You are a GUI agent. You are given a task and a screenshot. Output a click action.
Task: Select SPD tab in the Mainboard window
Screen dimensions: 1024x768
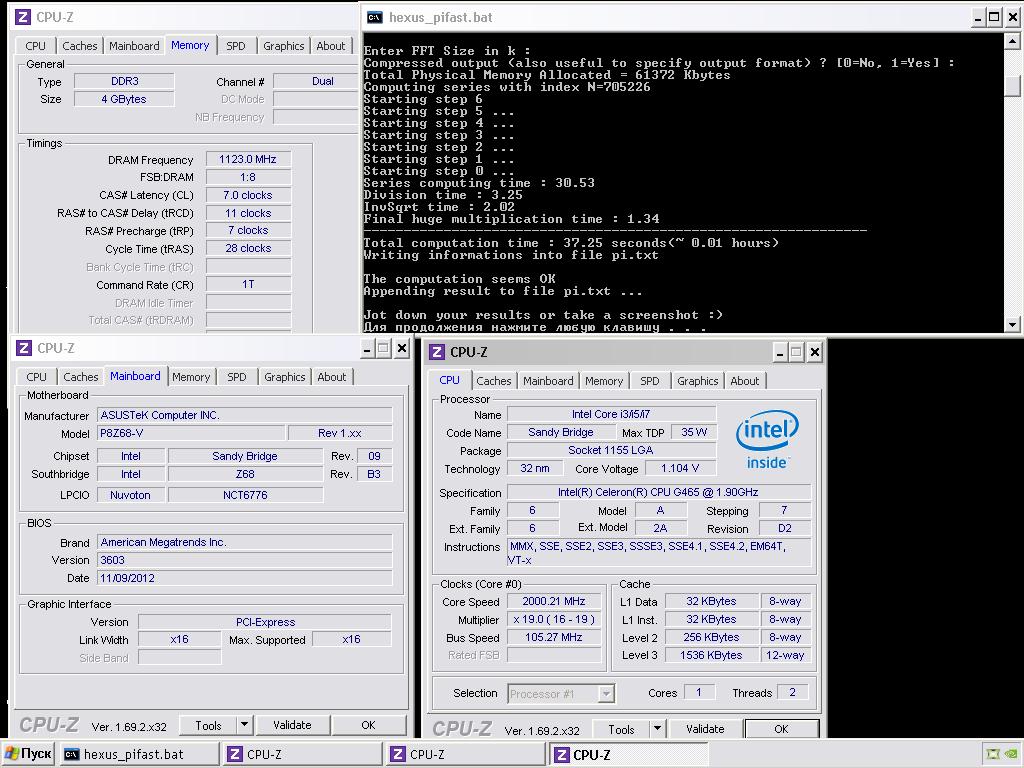pos(236,377)
